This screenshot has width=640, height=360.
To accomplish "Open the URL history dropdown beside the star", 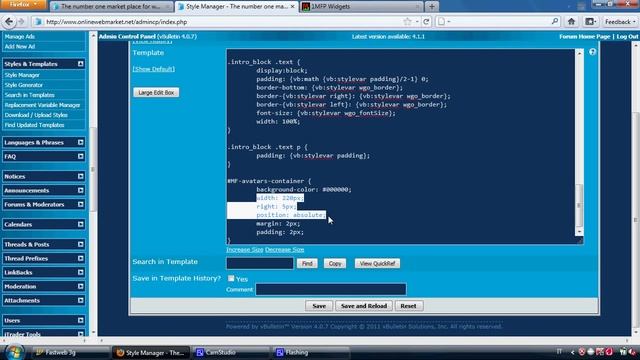I will [x=417, y=22].
